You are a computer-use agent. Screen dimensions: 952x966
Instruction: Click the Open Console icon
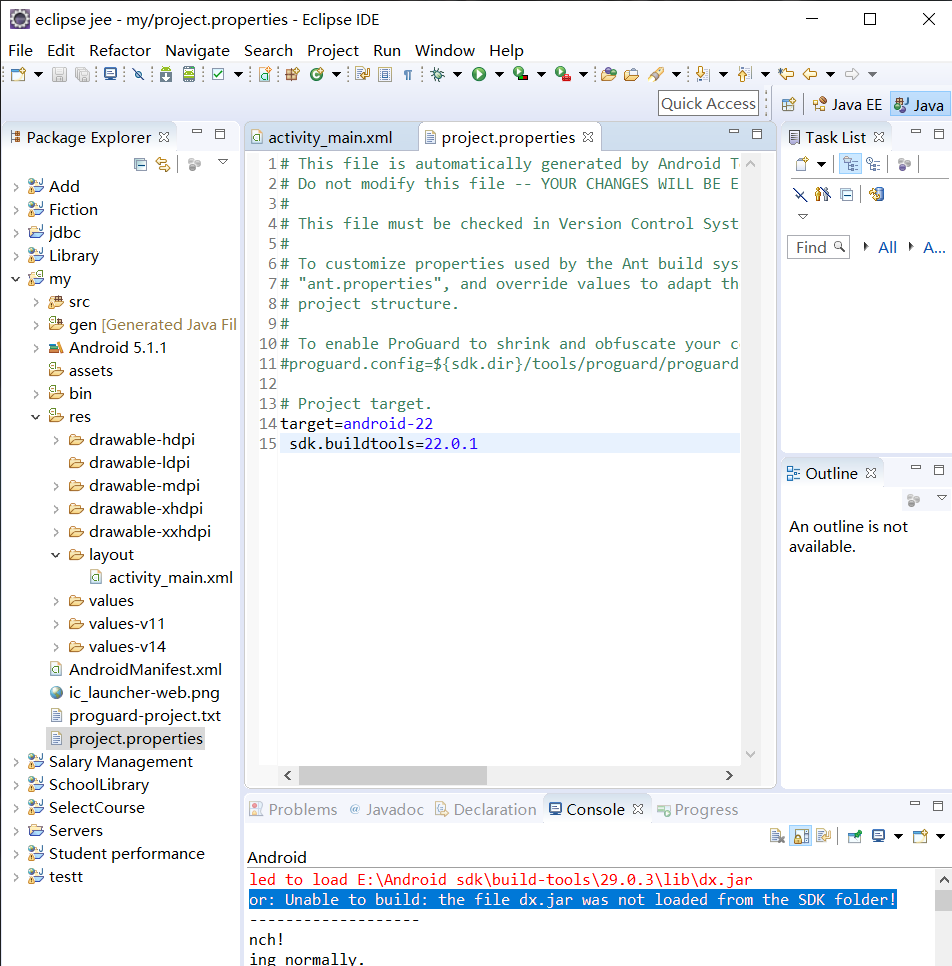920,836
